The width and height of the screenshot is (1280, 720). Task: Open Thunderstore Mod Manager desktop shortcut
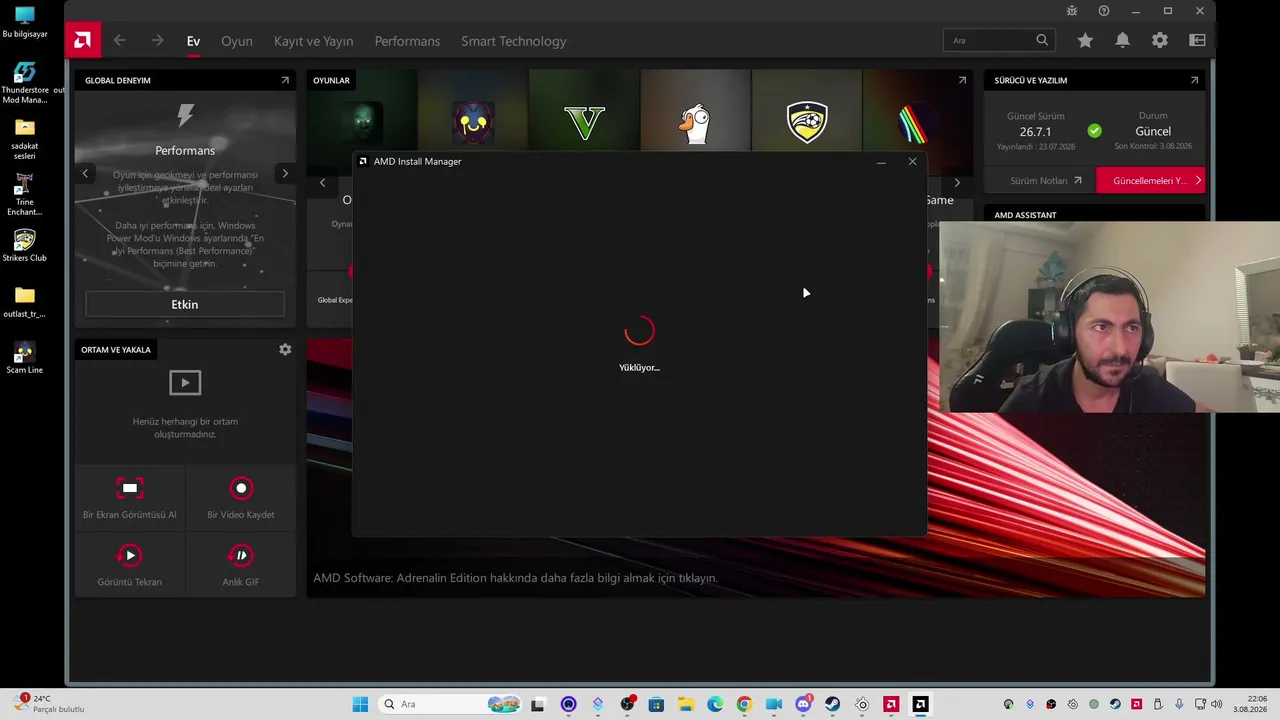25,83
